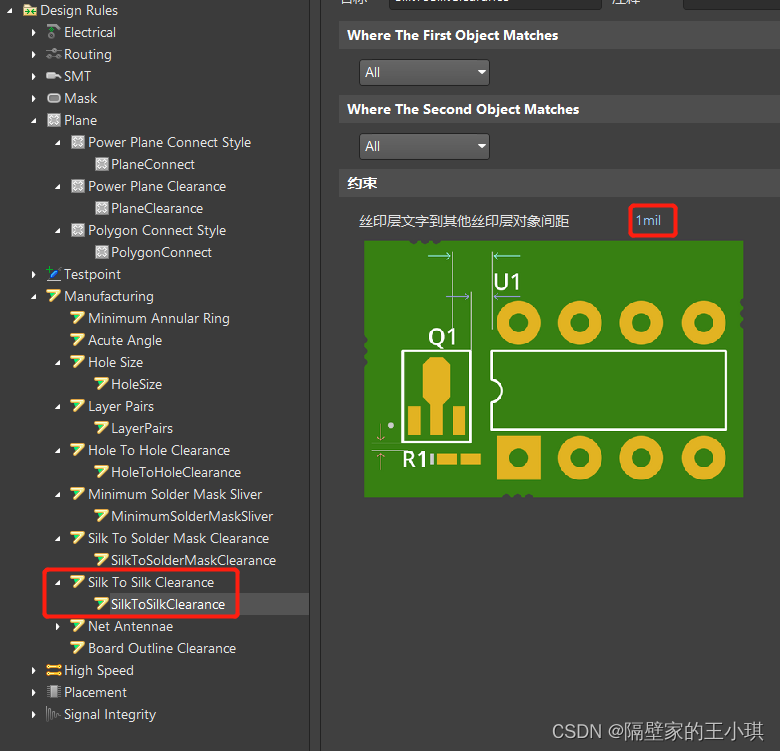The height and width of the screenshot is (751, 780).
Task: Collapse the Hole Size rule group
Action: pos(58,363)
